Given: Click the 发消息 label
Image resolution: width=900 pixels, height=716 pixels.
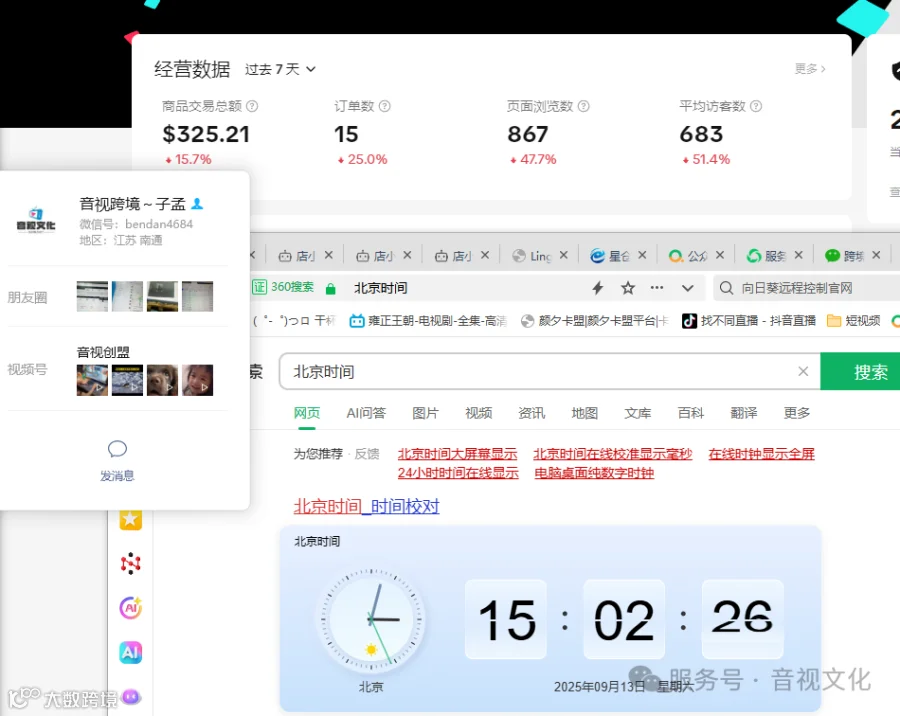Looking at the screenshot, I should pos(117,475).
